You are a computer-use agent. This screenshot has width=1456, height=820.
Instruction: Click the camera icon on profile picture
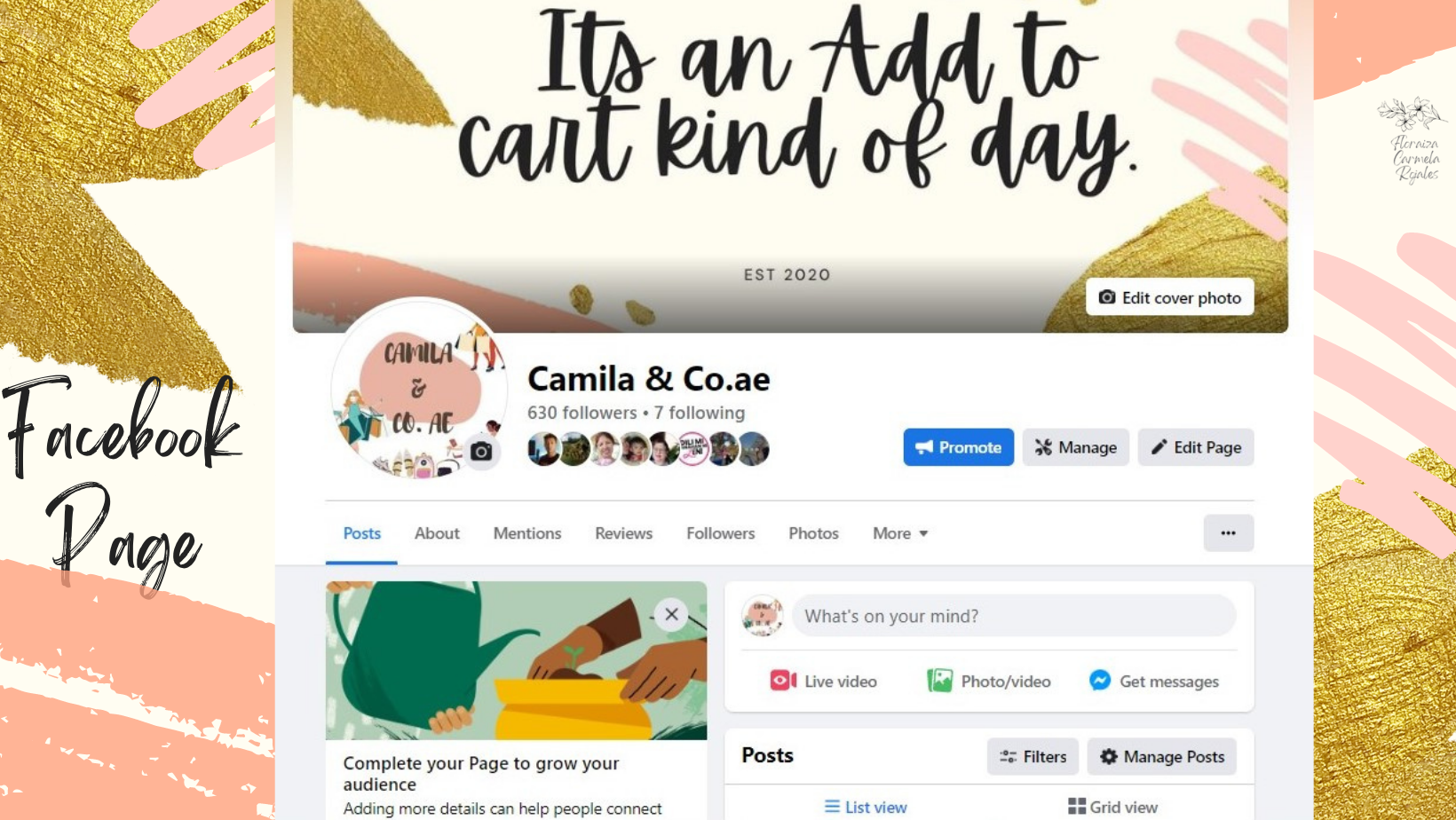click(481, 452)
